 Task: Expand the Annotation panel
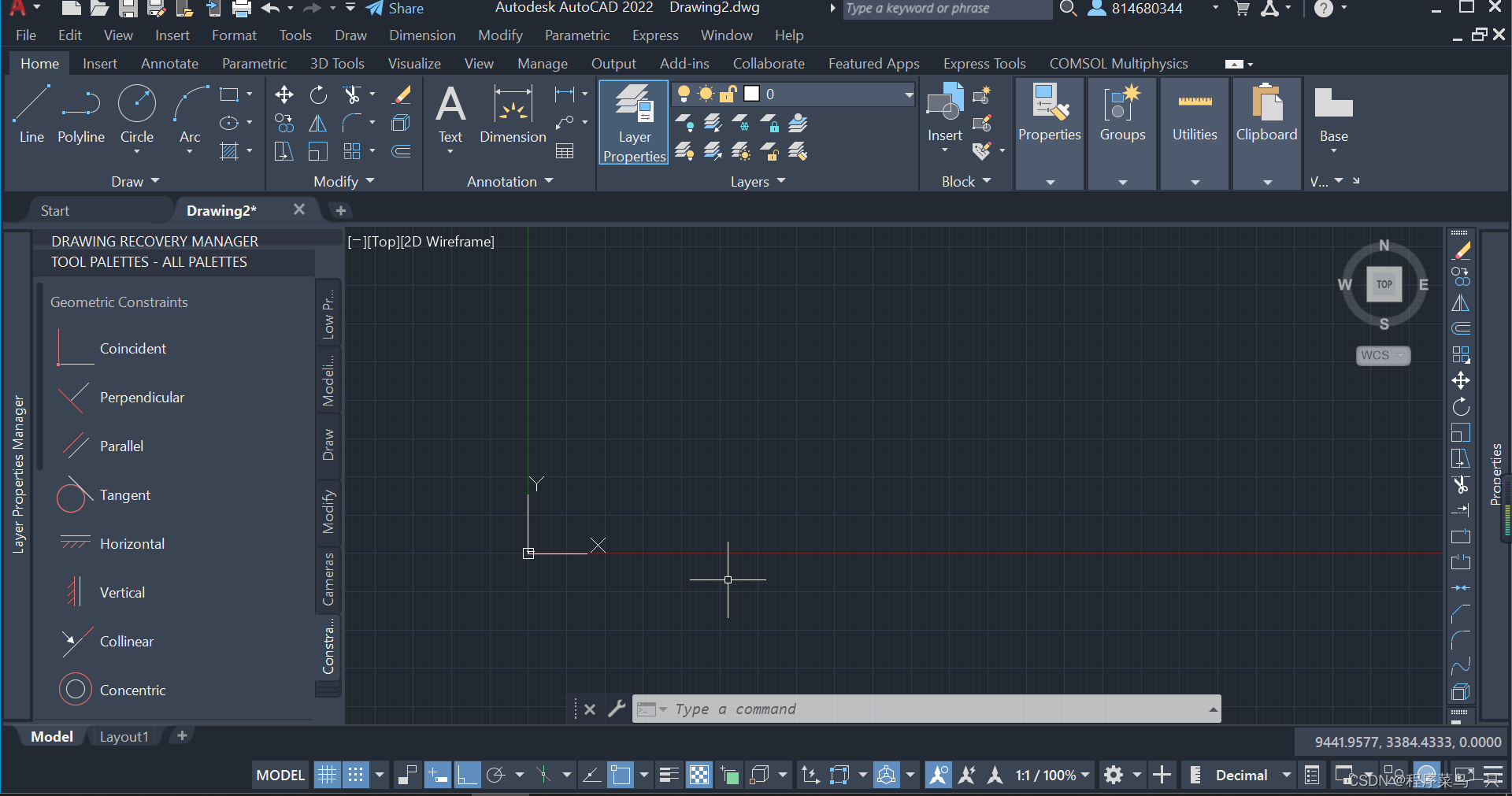[x=510, y=182]
